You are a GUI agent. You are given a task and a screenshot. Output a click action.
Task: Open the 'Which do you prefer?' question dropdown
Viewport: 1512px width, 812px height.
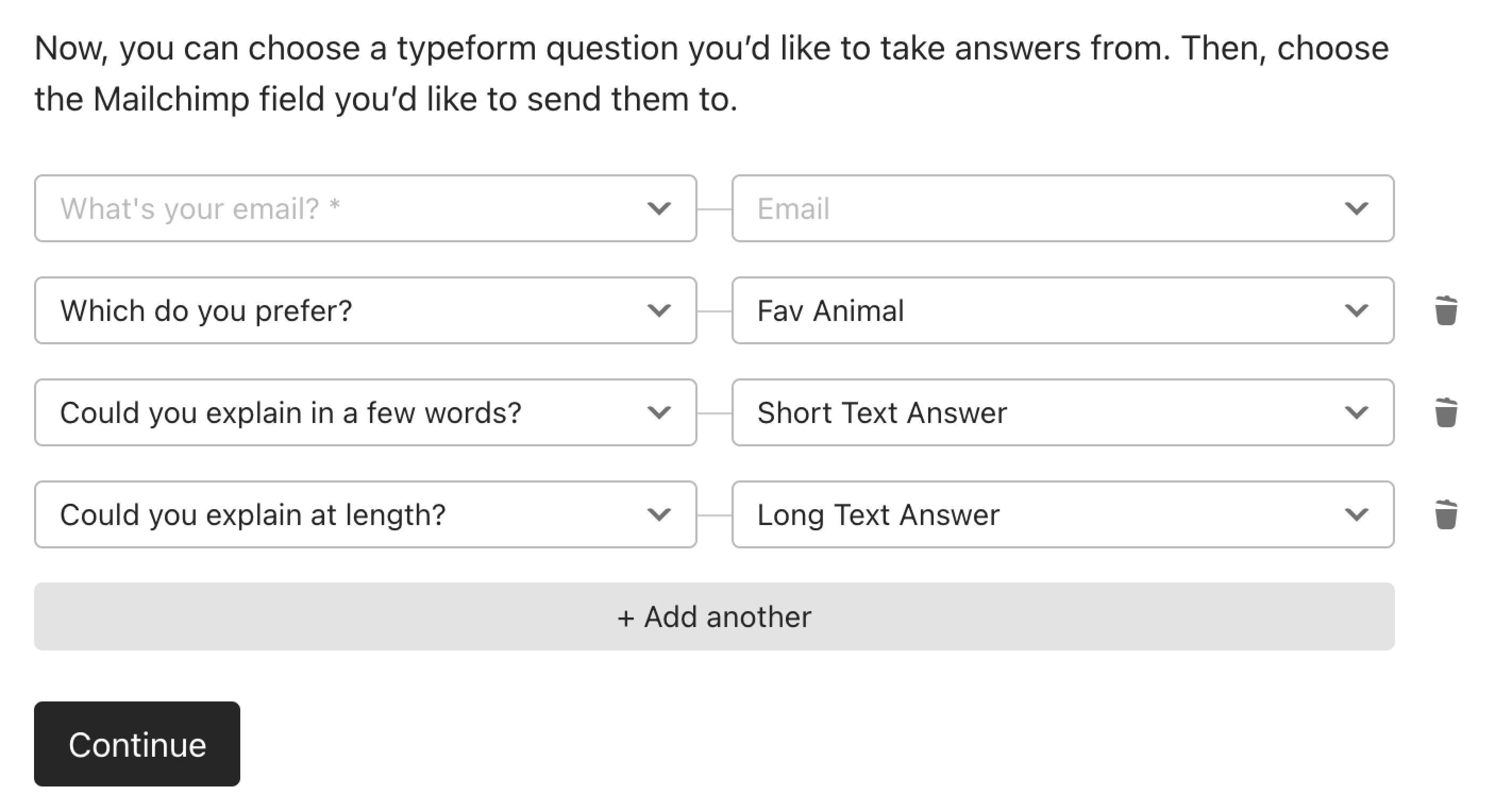(366, 310)
